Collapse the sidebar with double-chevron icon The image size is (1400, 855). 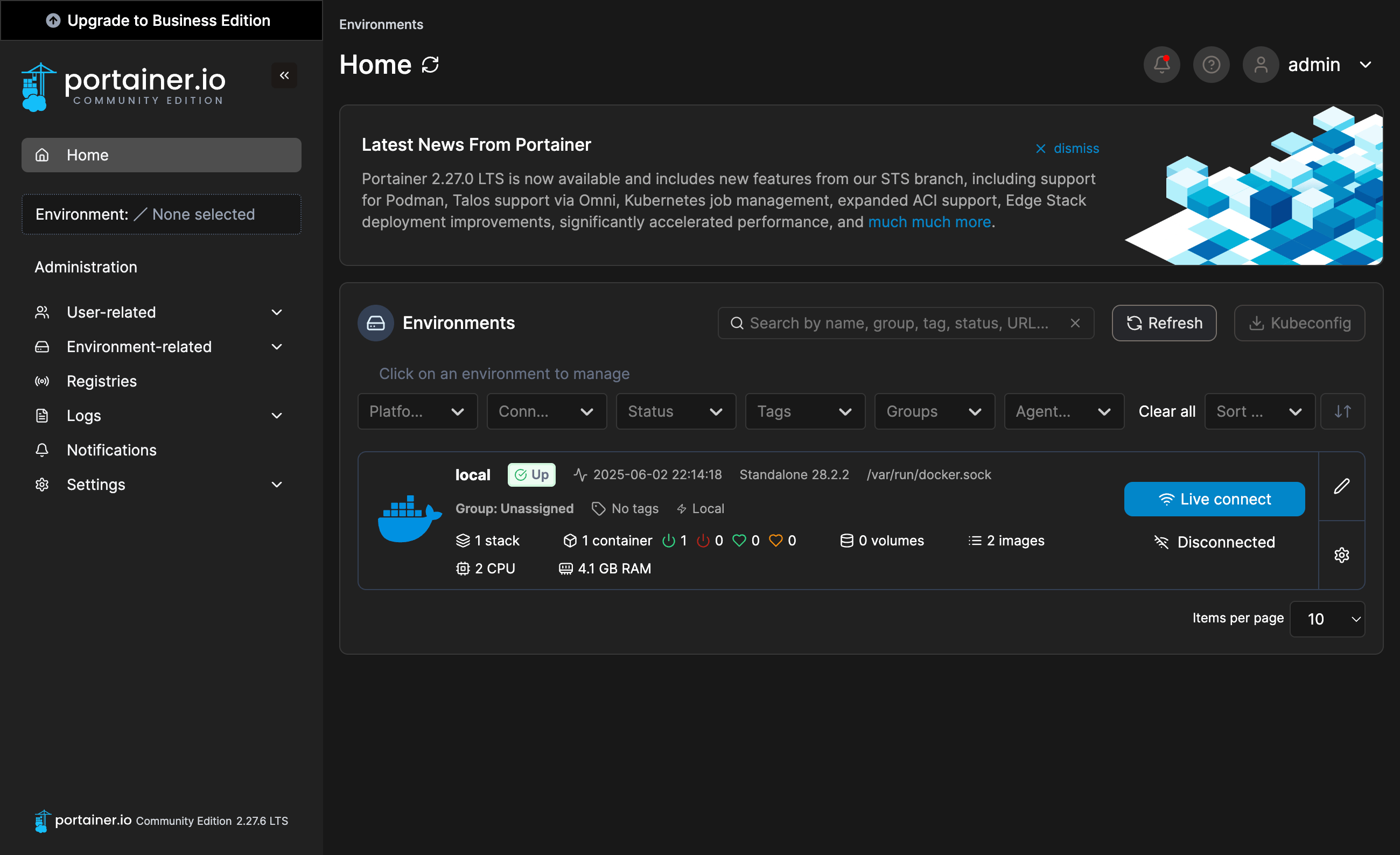tap(284, 75)
